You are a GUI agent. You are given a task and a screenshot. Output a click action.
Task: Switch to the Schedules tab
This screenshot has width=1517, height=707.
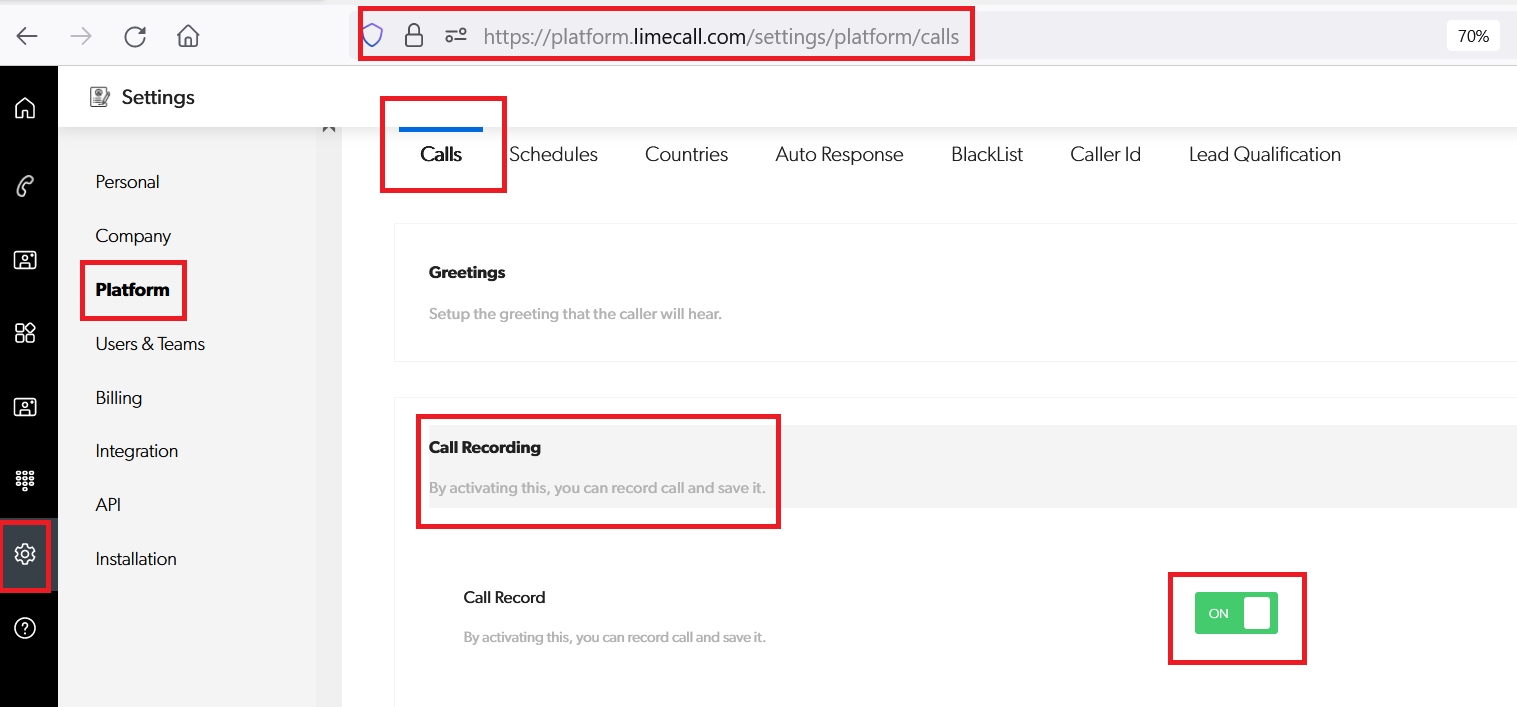pos(553,155)
